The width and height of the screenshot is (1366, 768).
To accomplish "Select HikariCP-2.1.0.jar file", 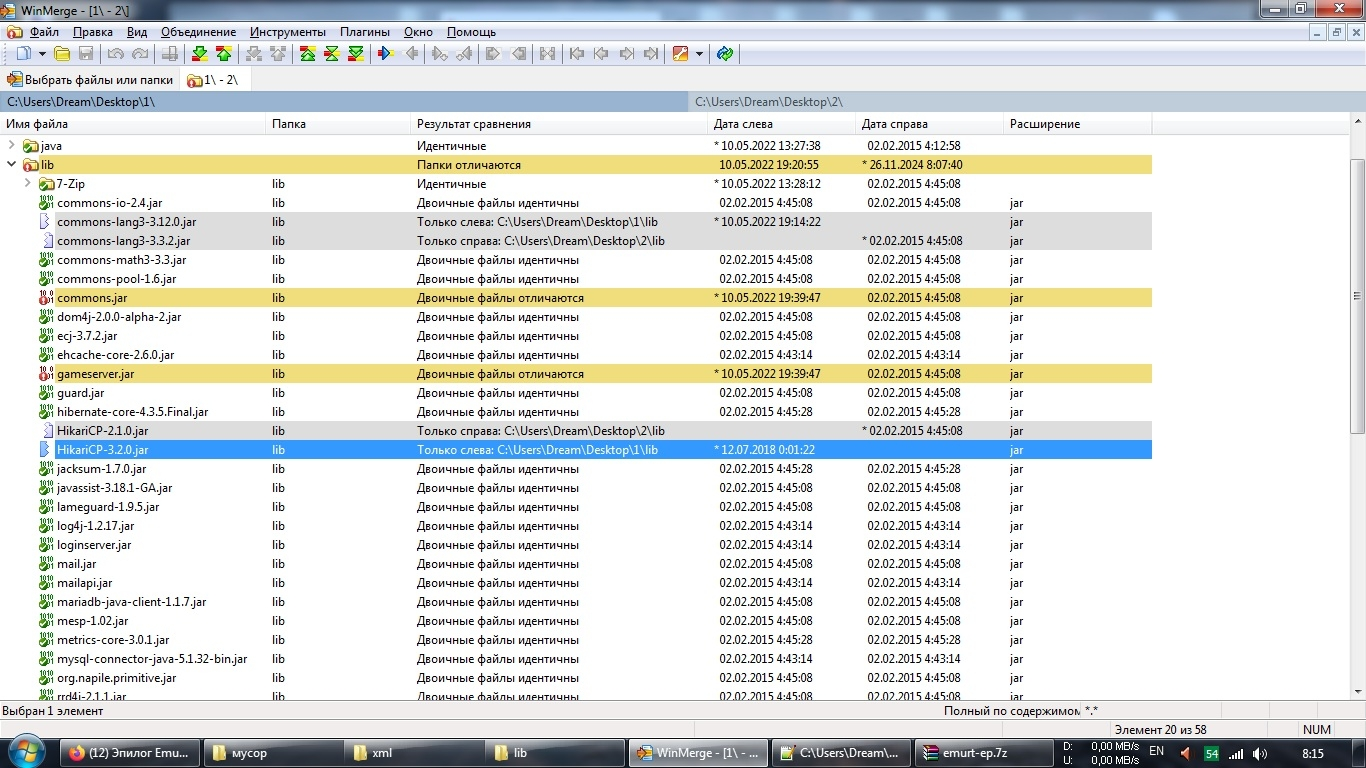I will coord(102,431).
